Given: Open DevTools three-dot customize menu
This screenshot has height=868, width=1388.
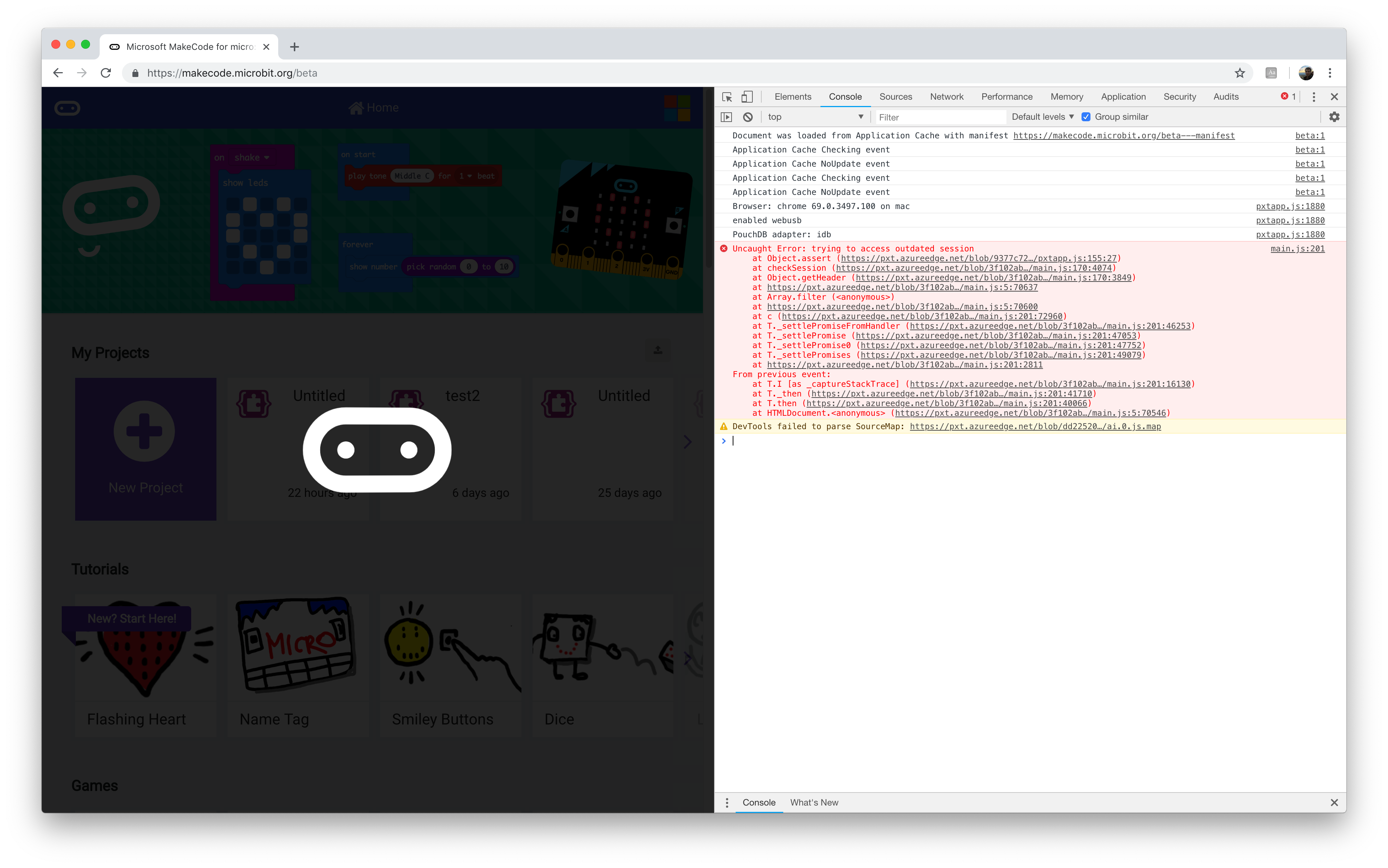Looking at the screenshot, I should 1313,97.
